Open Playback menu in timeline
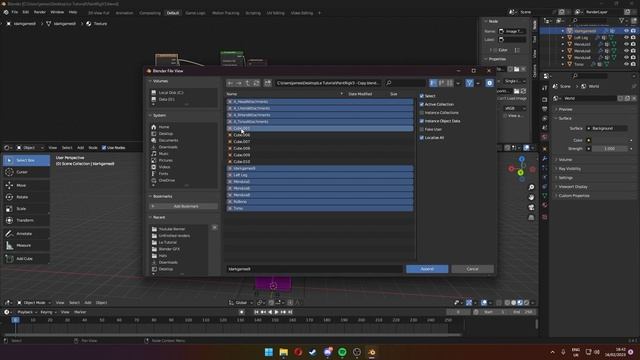 (27, 312)
